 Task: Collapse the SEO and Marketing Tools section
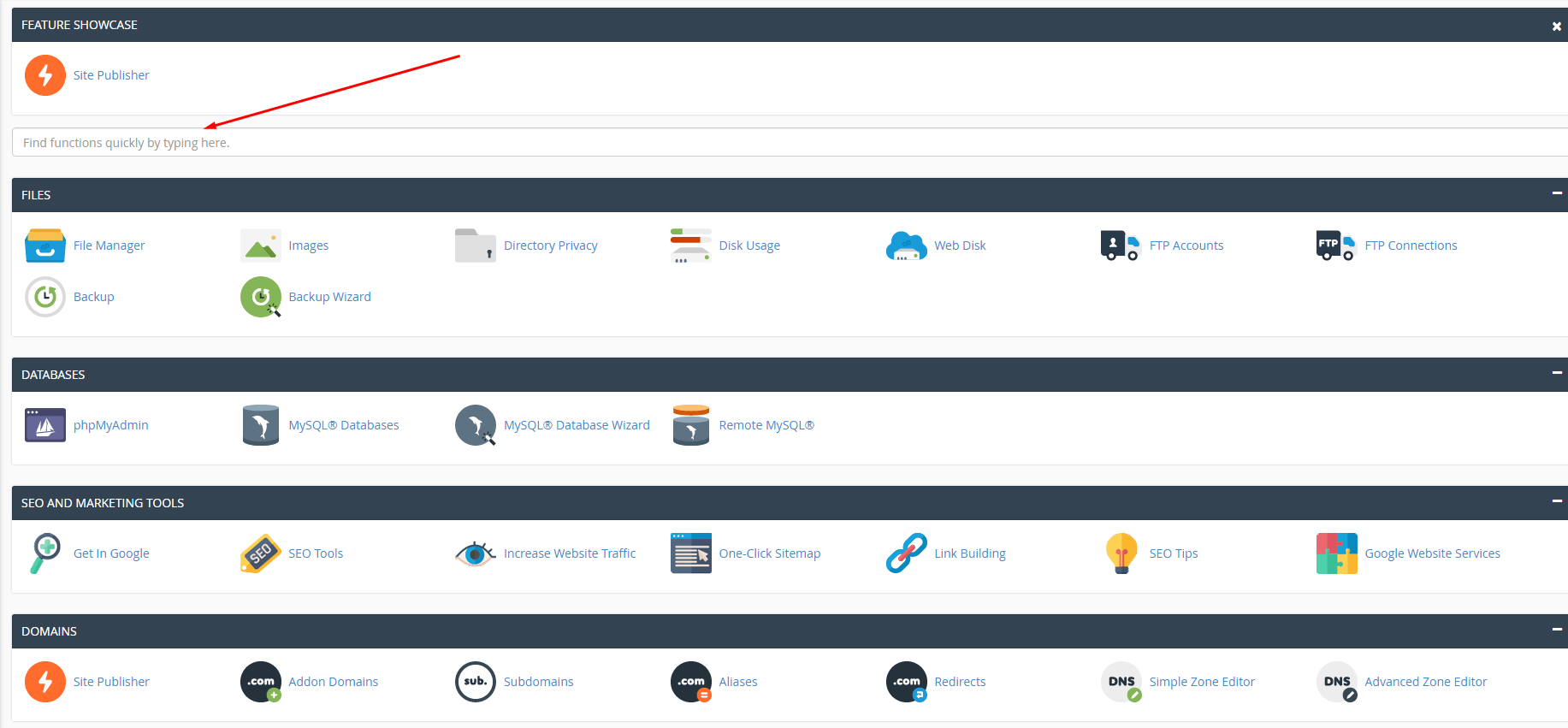[x=1556, y=501]
